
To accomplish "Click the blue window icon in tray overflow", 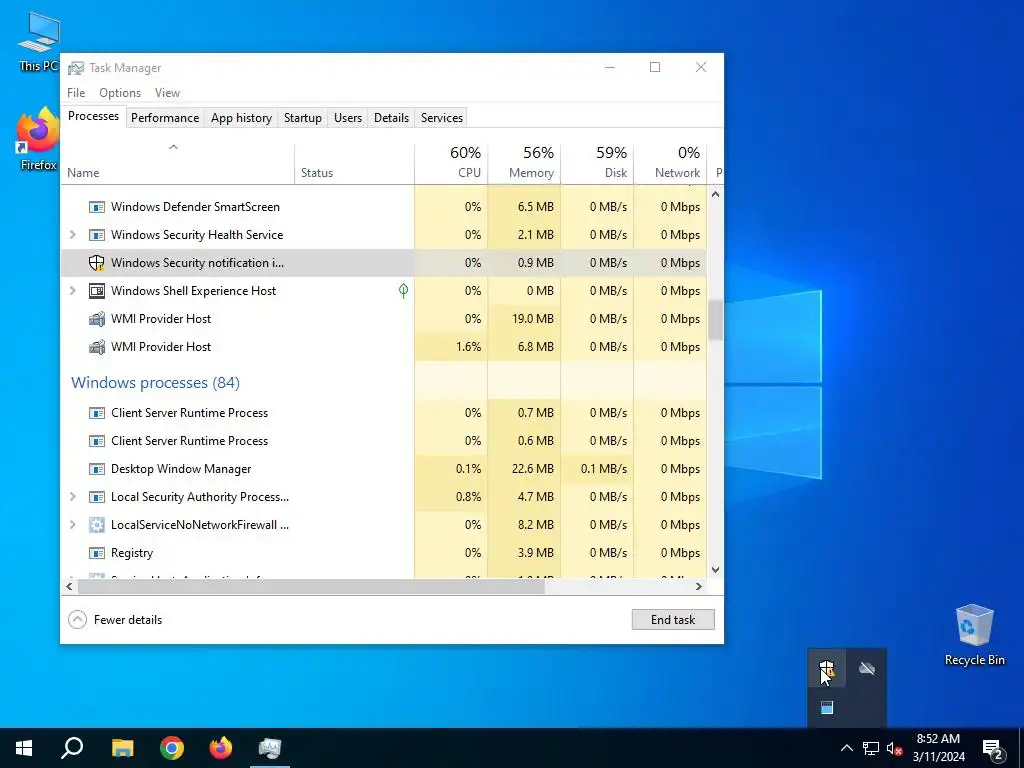I will (827, 708).
